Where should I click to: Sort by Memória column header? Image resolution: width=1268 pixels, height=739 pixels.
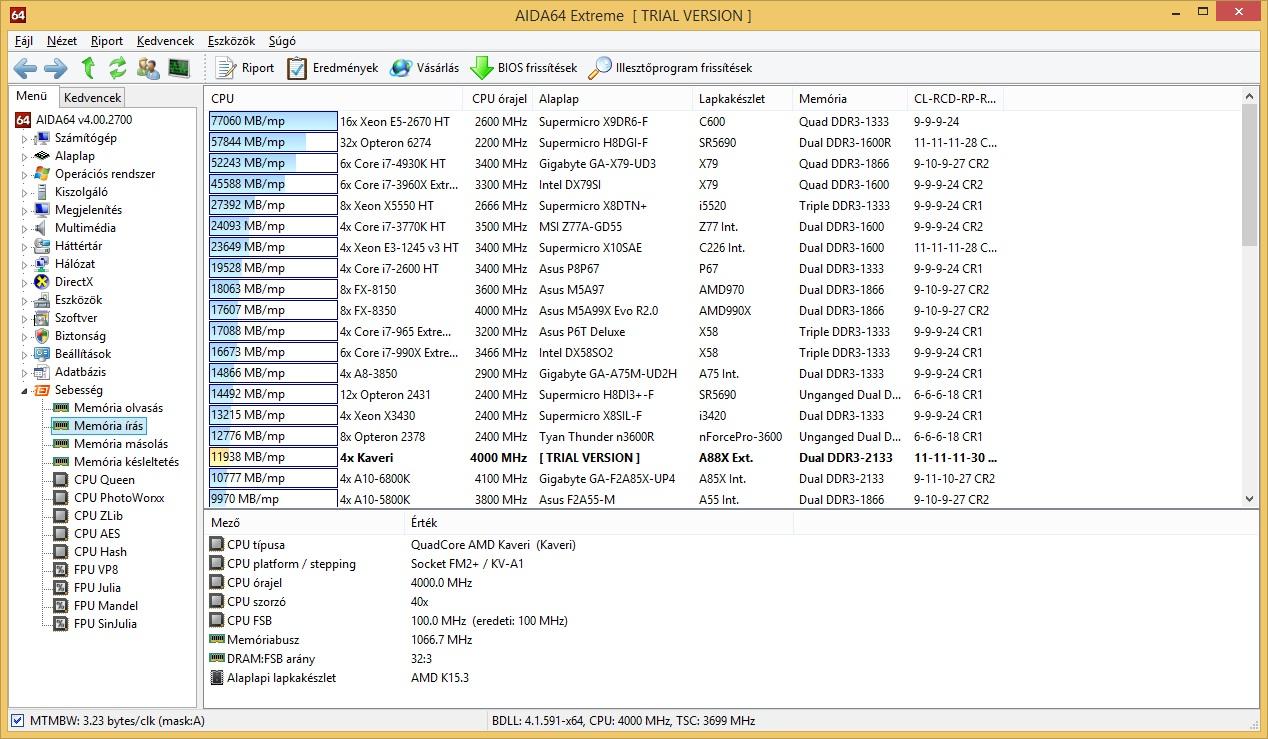click(x=849, y=98)
